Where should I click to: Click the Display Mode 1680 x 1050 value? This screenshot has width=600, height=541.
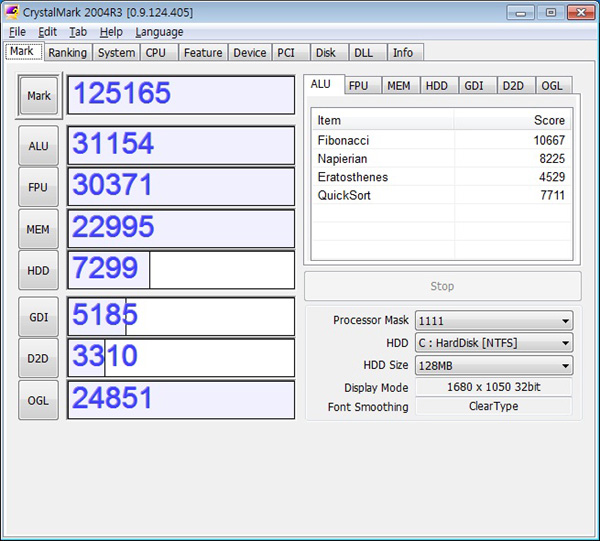pos(494,387)
